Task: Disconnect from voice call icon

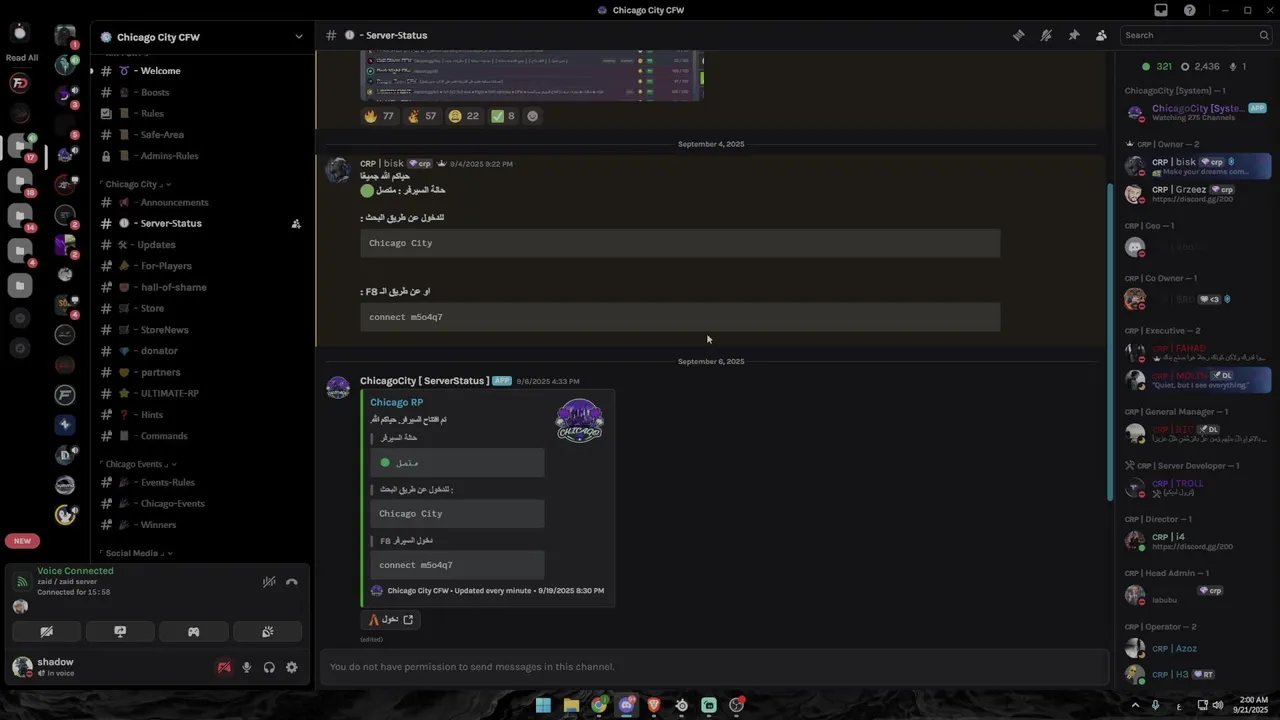Action: [292, 582]
